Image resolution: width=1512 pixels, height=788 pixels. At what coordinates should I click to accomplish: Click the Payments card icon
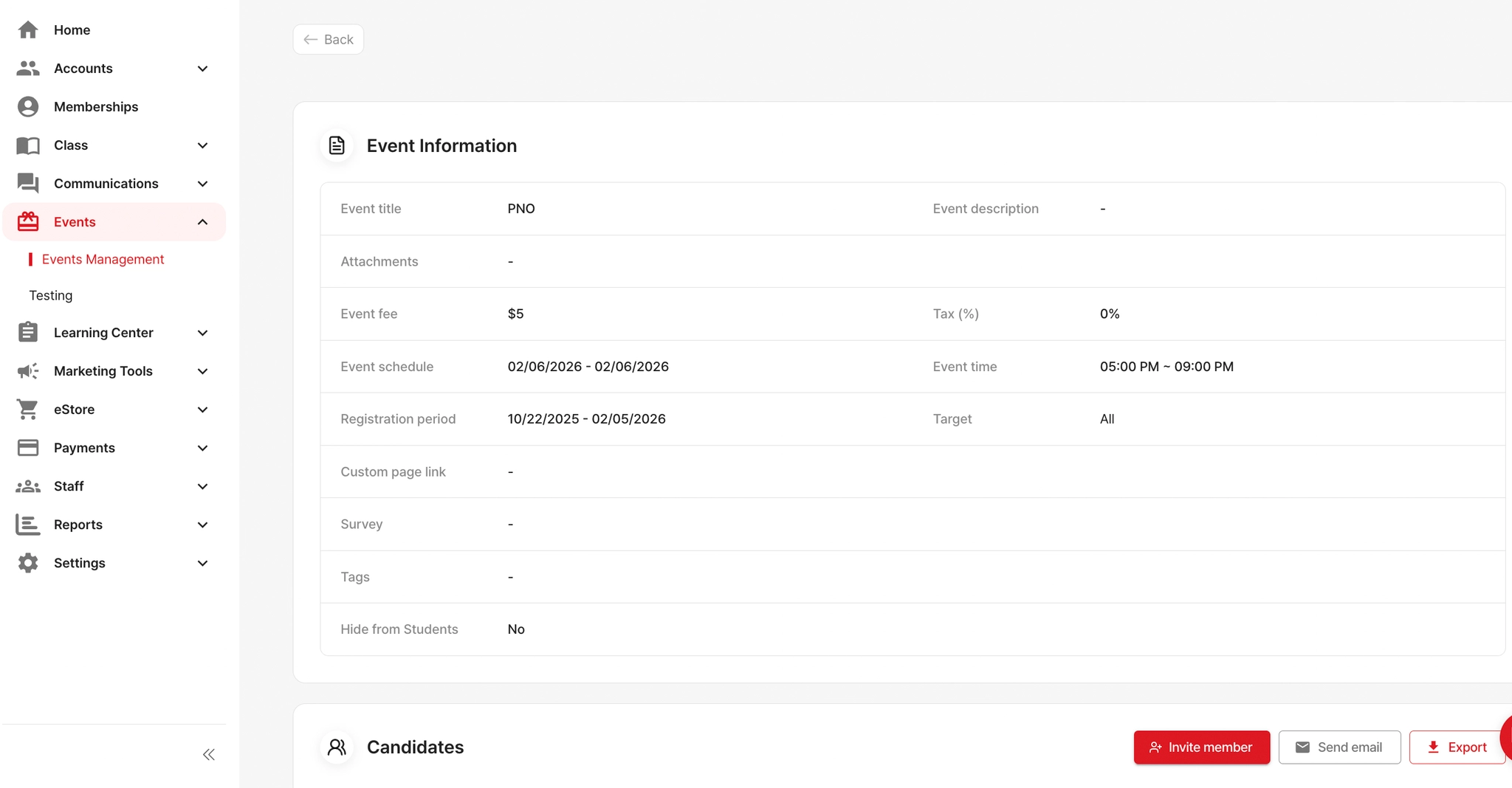click(x=28, y=448)
